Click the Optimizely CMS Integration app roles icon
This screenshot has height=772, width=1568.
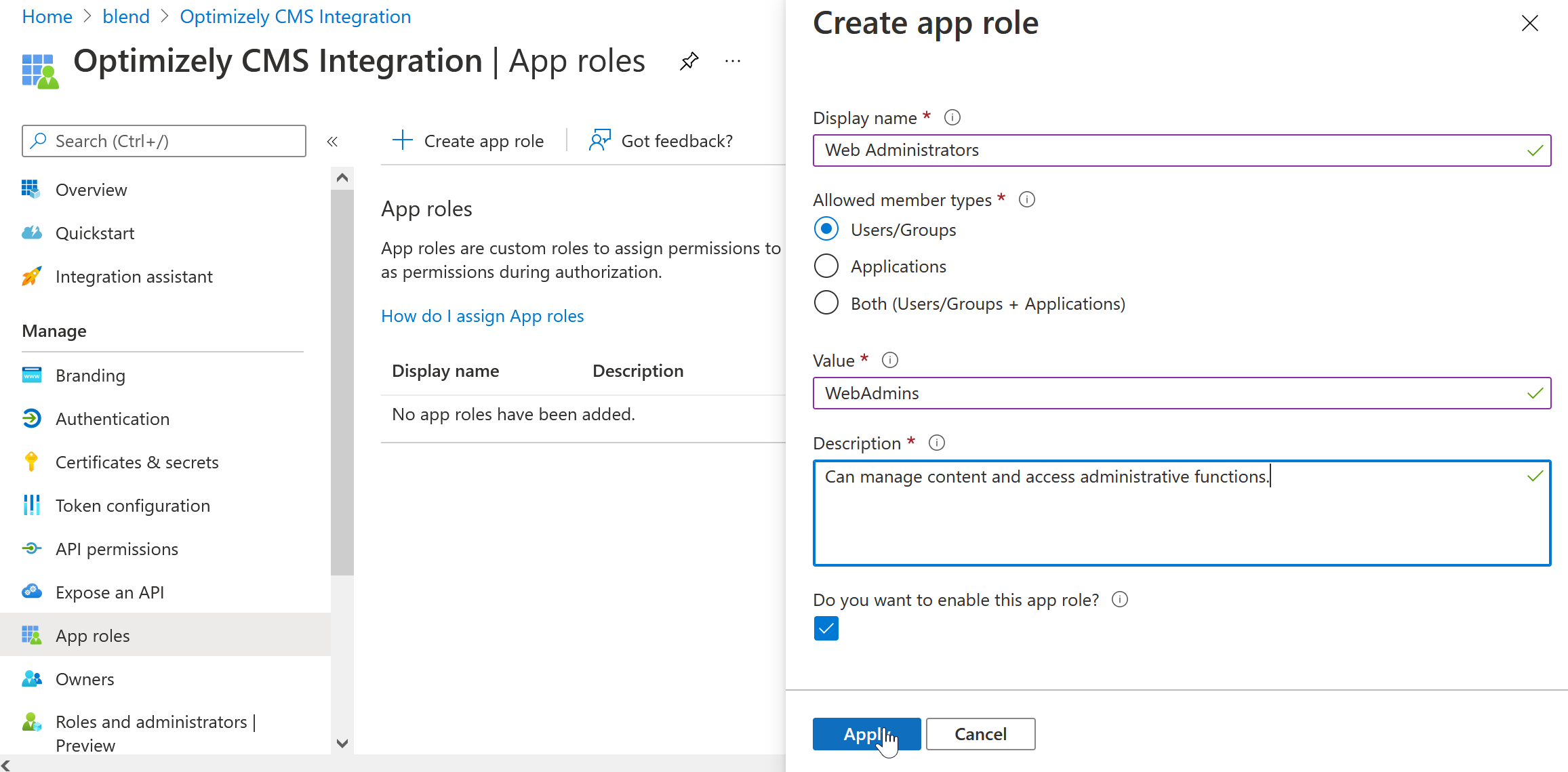coord(40,70)
